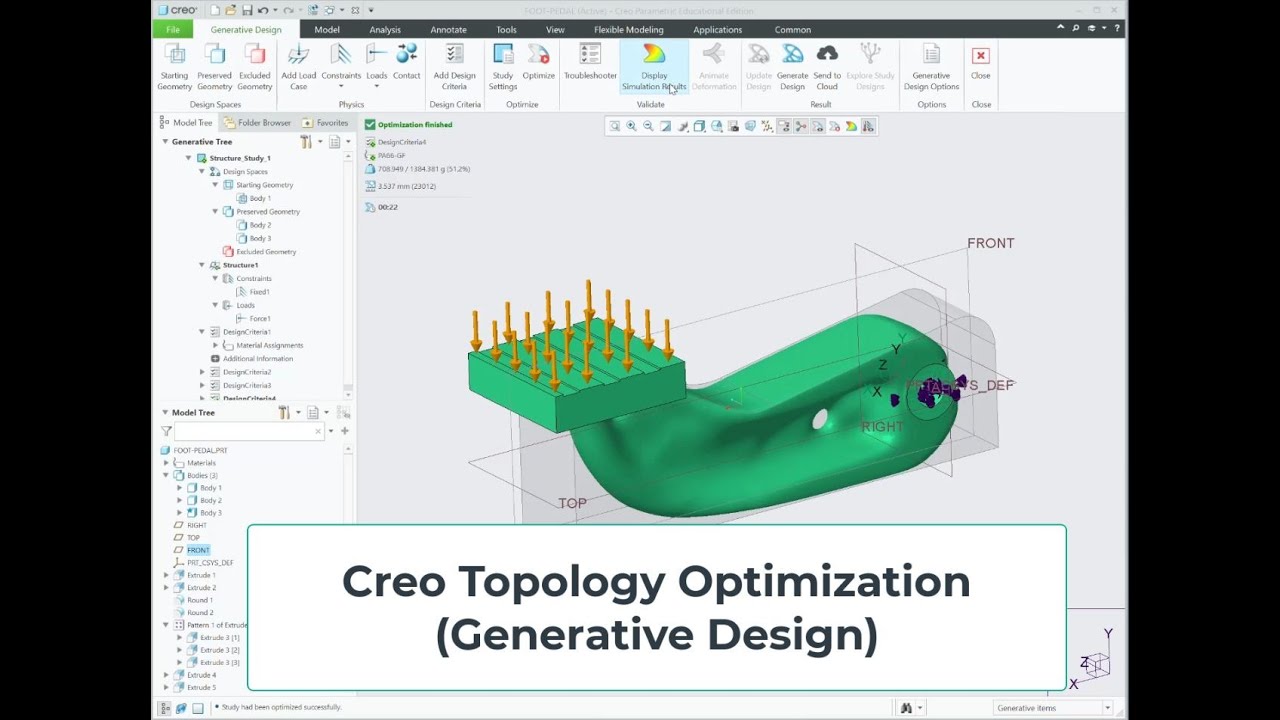Select the FRONT datum plane in Model Tree
1280x720 pixels.
198,550
